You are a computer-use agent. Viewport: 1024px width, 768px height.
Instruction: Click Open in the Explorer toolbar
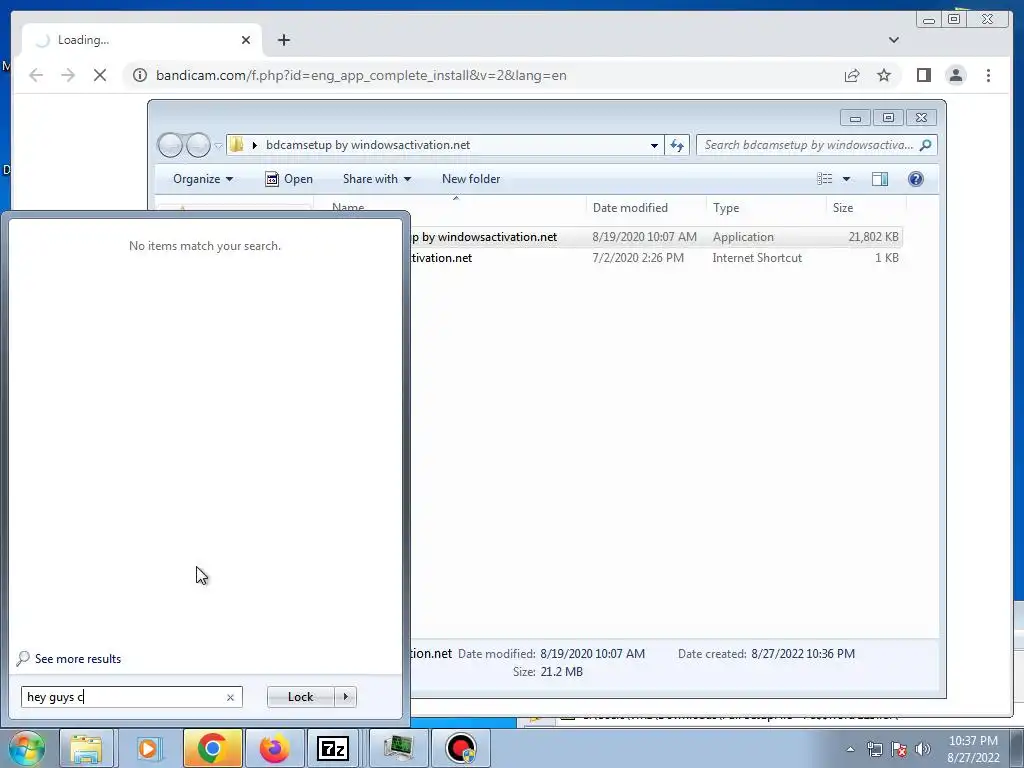[x=289, y=179]
